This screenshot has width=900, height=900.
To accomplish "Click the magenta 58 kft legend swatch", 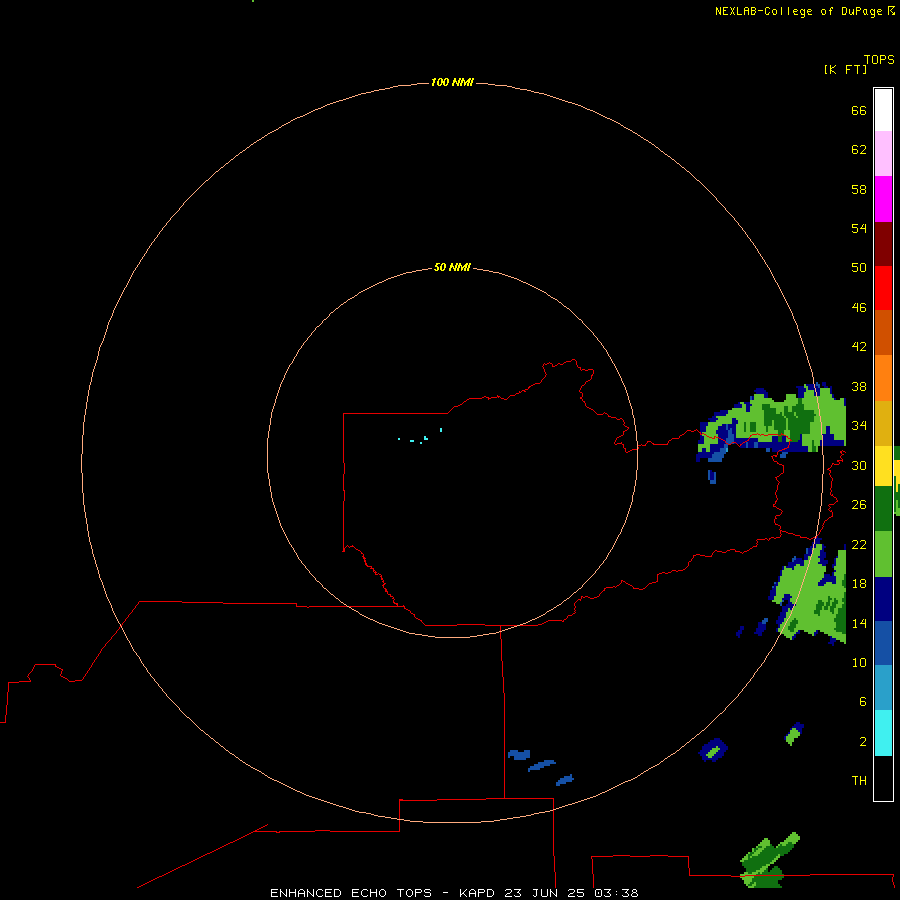I will [x=883, y=199].
